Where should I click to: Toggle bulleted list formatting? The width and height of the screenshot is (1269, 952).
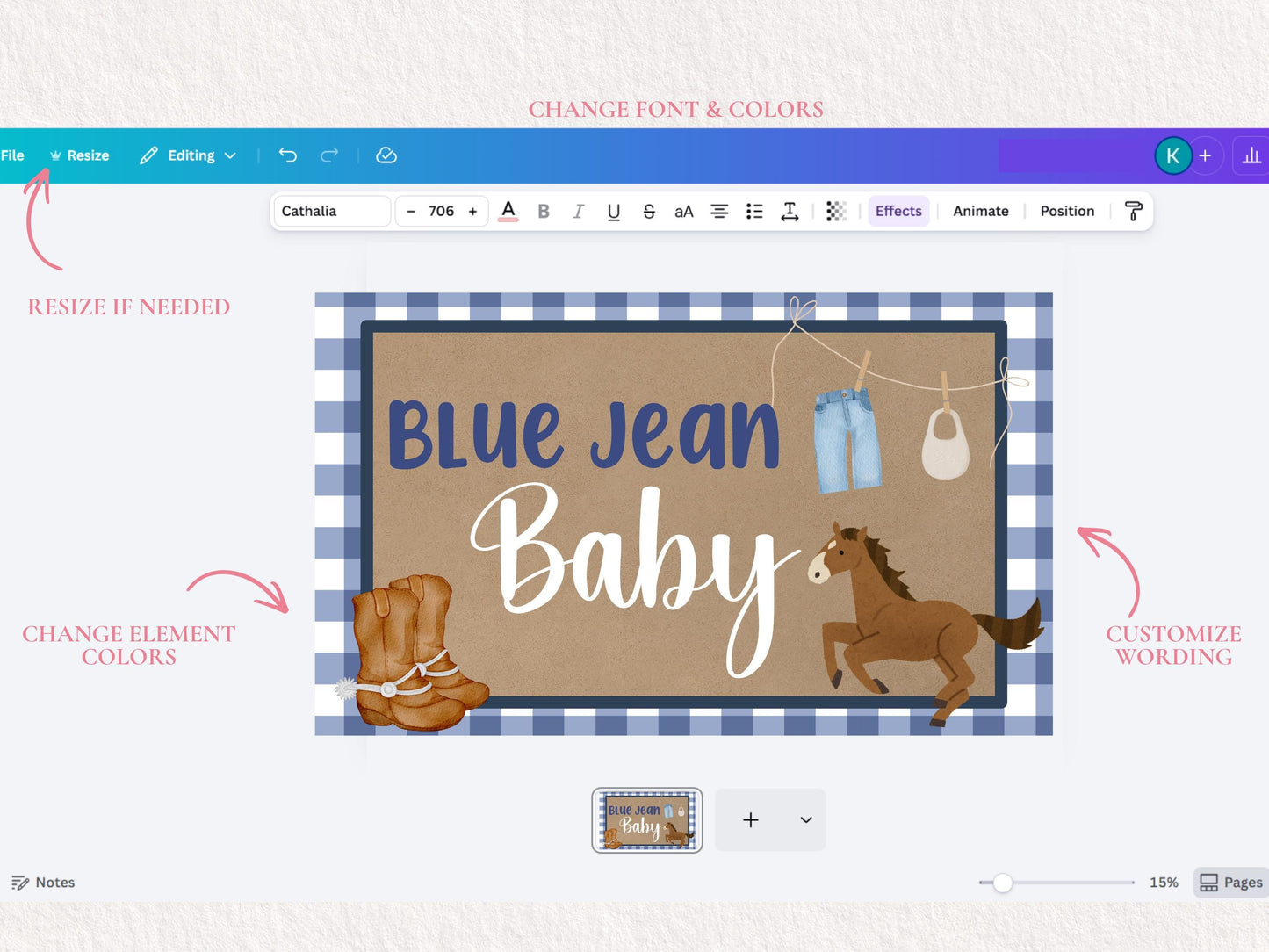click(x=754, y=211)
